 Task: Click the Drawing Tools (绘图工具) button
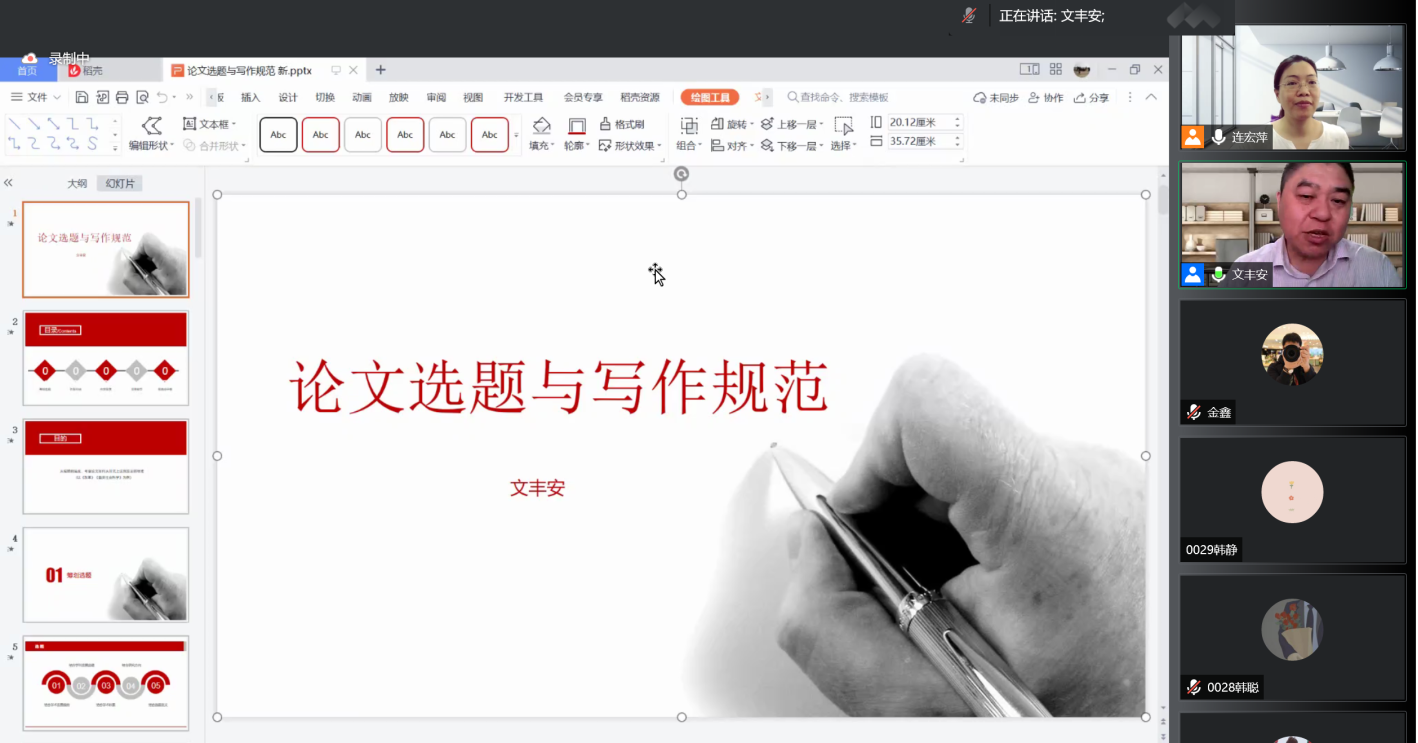click(710, 98)
